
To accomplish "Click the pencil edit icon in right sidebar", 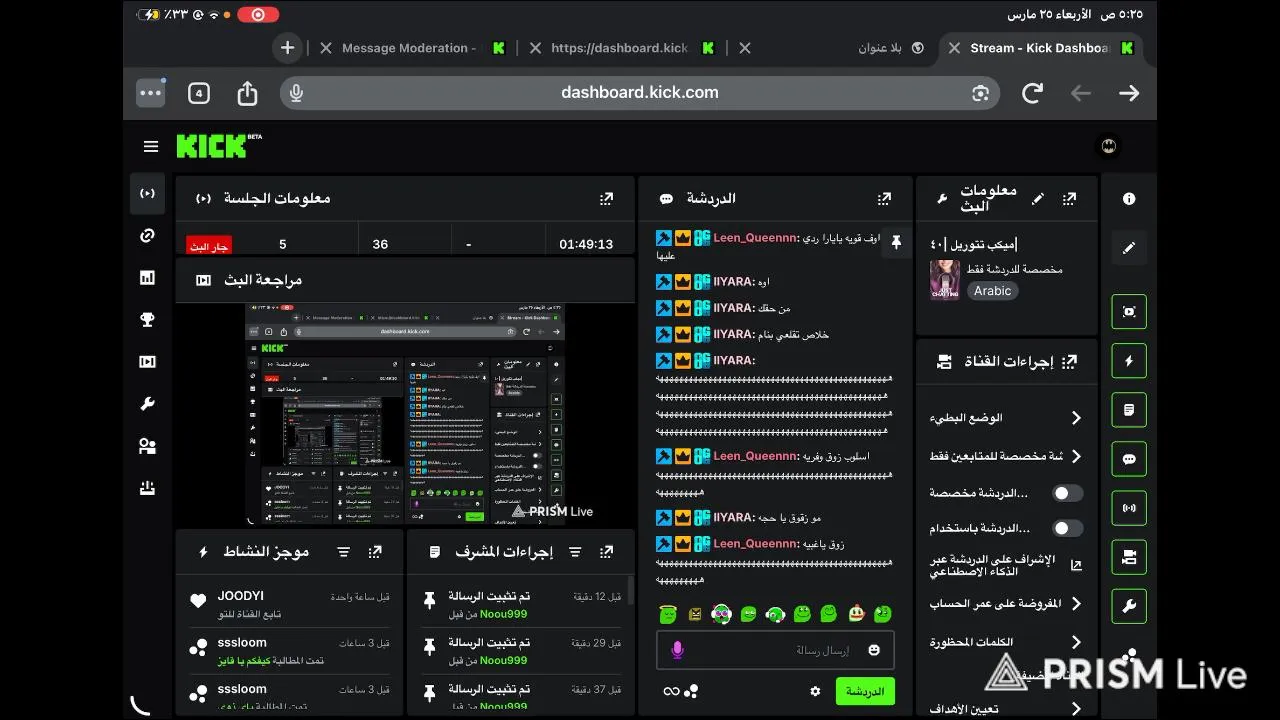I will 1129,247.
